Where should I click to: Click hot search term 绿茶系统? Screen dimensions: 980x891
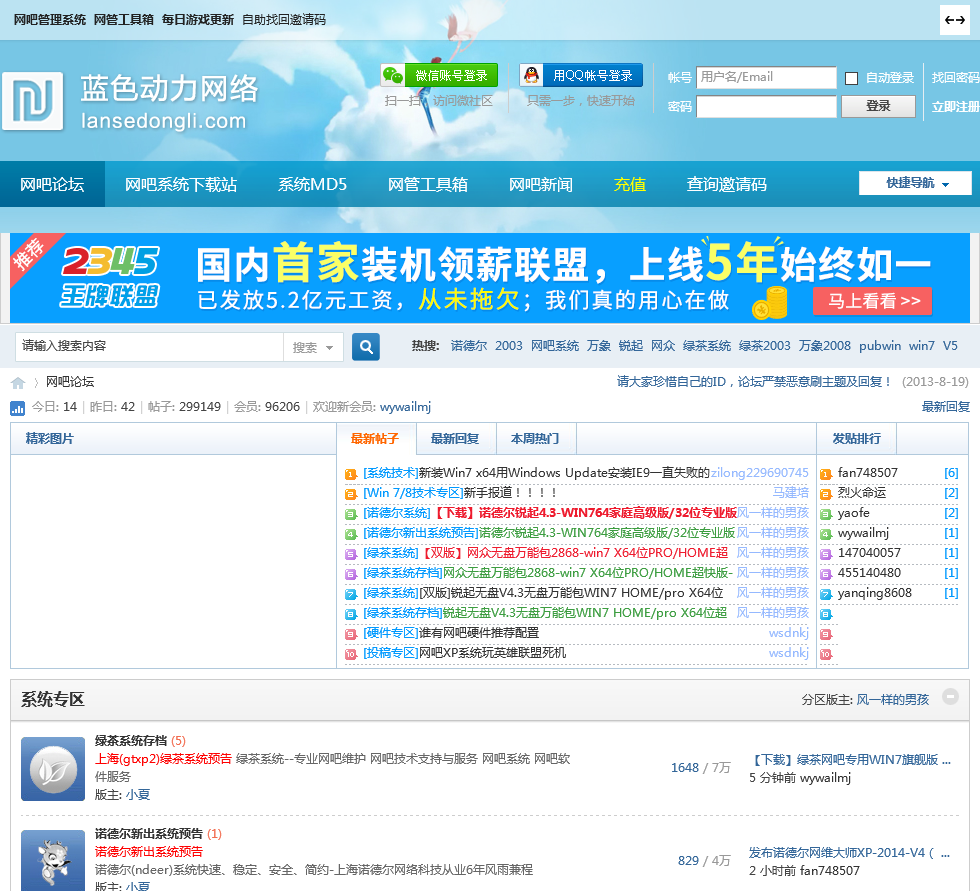click(x=707, y=346)
